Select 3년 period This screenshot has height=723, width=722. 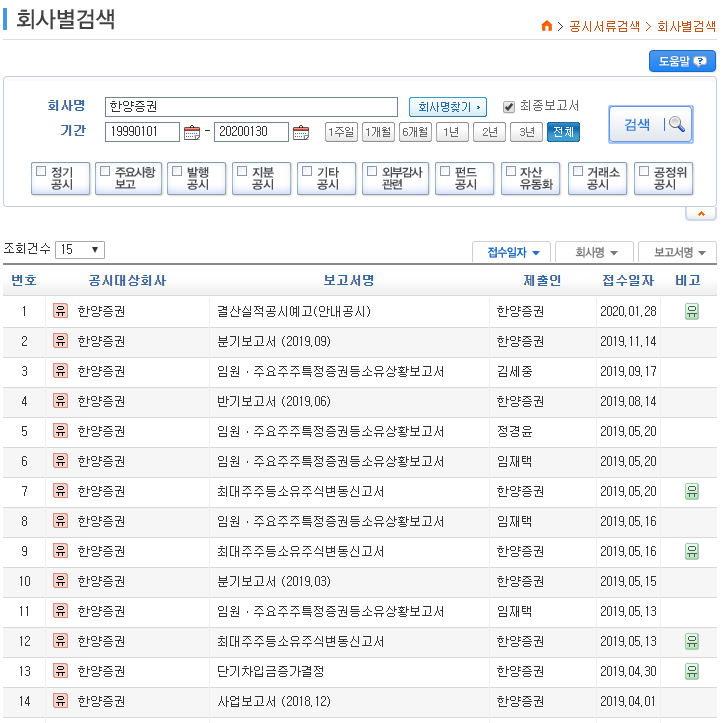(526, 132)
